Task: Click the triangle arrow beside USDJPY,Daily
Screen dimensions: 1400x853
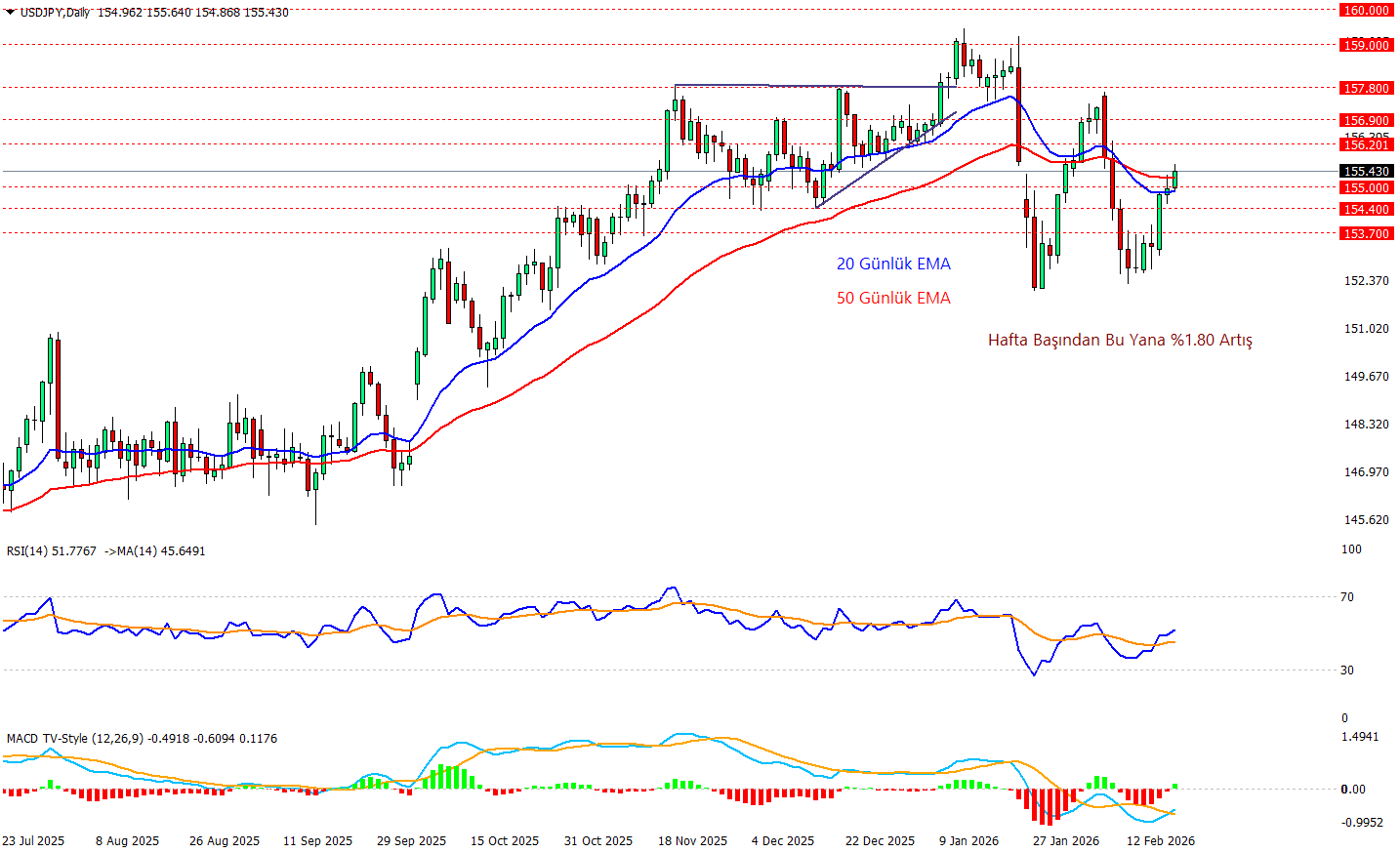Action: (10, 12)
